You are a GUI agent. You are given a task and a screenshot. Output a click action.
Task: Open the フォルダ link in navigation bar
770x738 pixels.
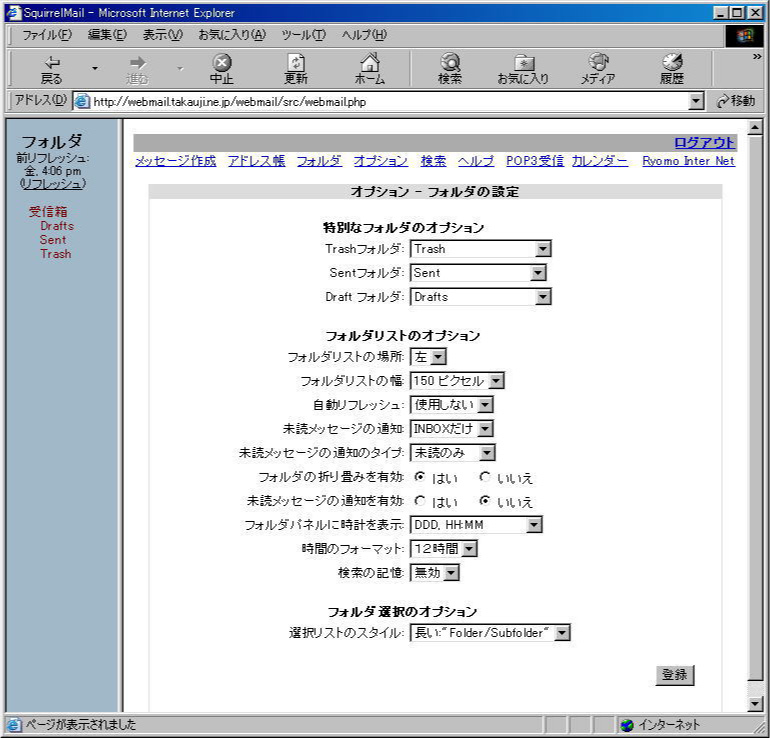[319, 161]
